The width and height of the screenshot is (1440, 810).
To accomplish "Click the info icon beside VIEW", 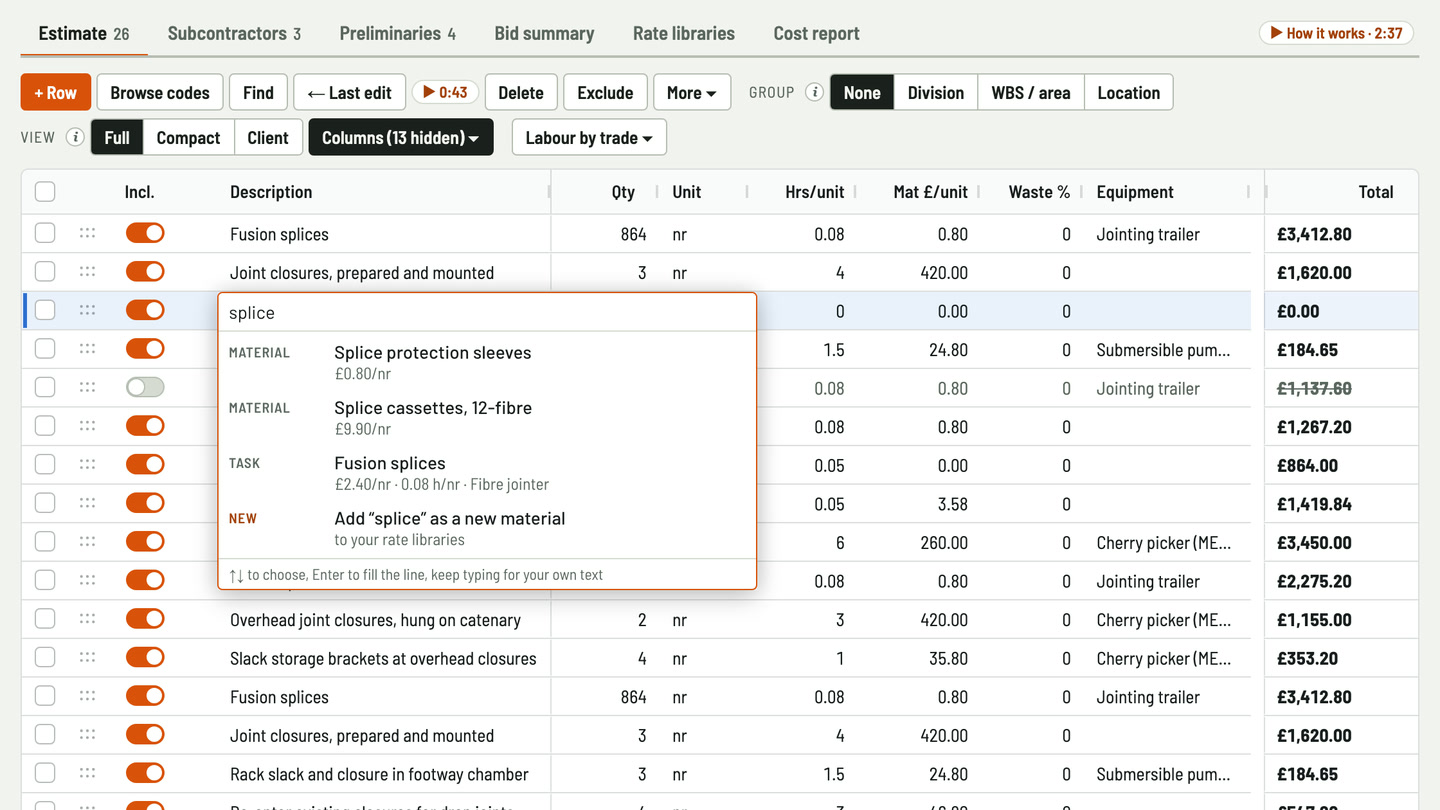I will (75, 138).
